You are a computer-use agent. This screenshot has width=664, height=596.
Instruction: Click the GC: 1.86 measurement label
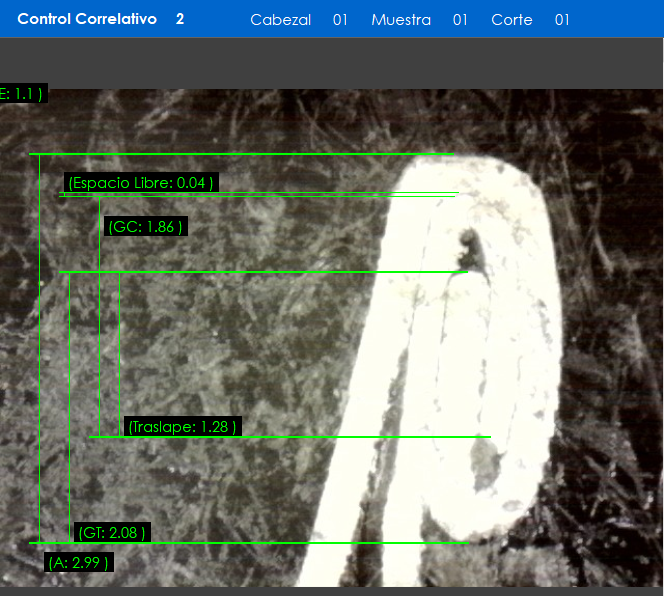click(x=146, y=227)
